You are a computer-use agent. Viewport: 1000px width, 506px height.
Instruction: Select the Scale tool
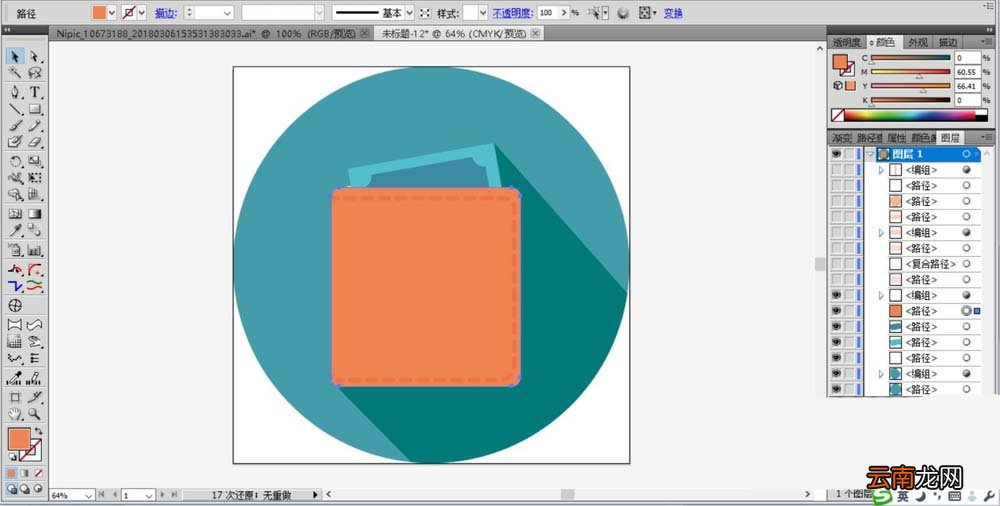34,161
